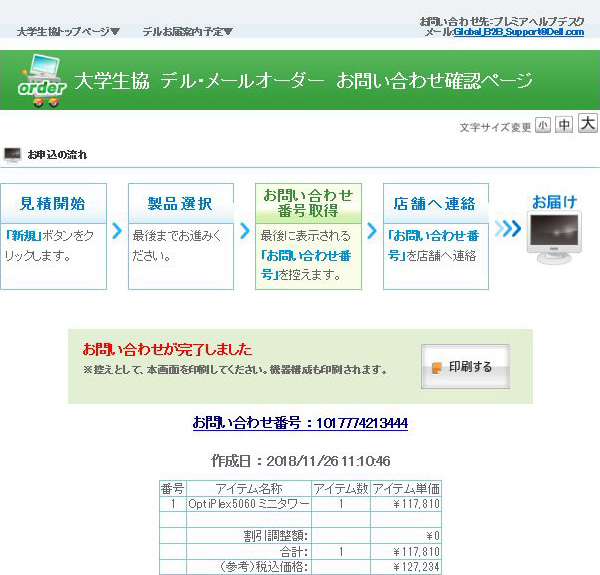The height and width of the screenshot is (575, 600).
Task: Click the small monitor icon beside お申込の流れ
Action: (x=12, y=155)
